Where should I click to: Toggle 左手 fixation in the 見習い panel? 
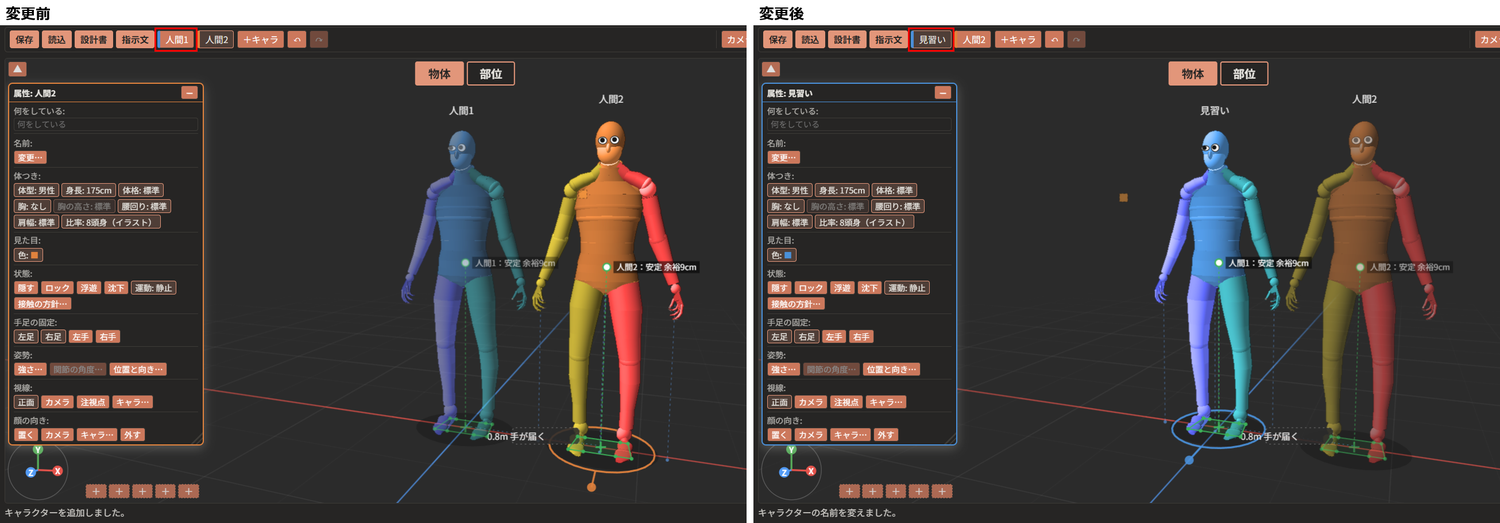(x=833, y=337)
